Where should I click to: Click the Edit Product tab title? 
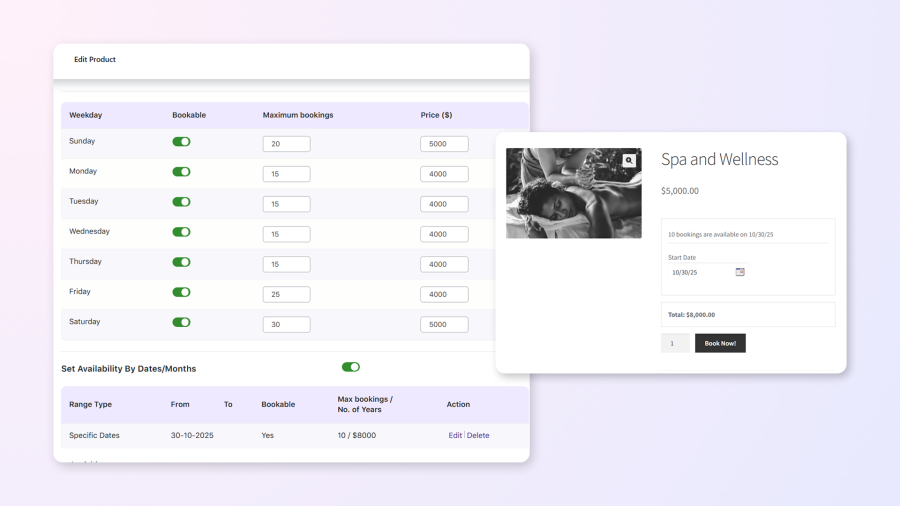[x=95, y=60]
